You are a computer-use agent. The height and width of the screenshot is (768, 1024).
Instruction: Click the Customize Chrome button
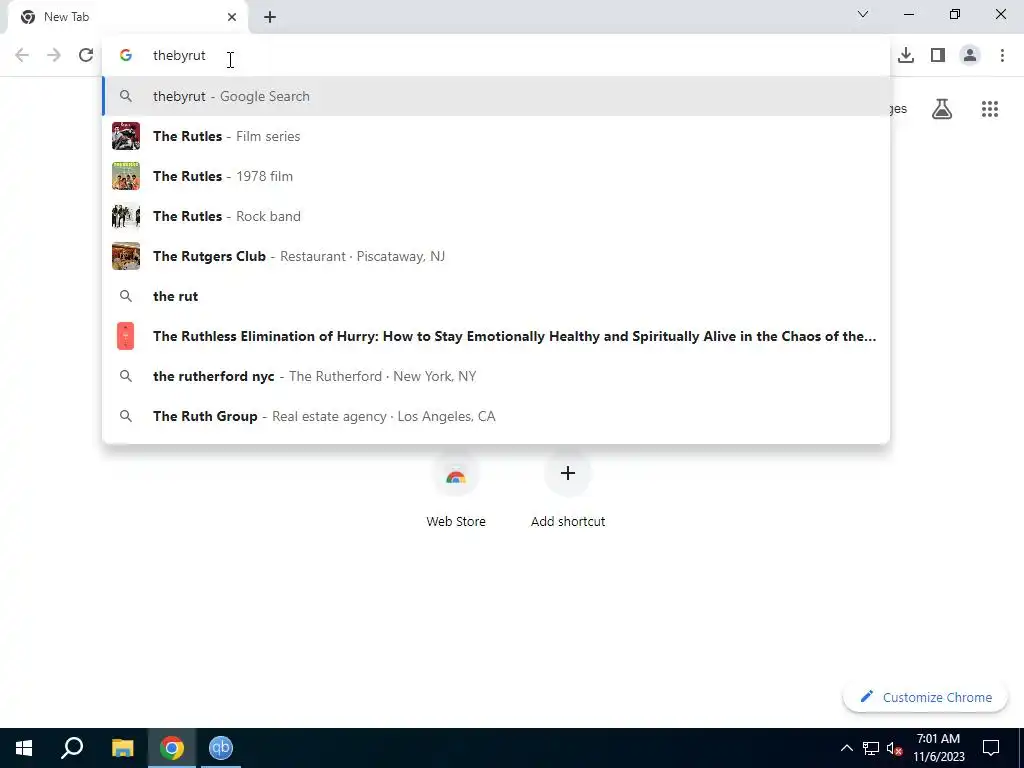click(x=925, y=697)
